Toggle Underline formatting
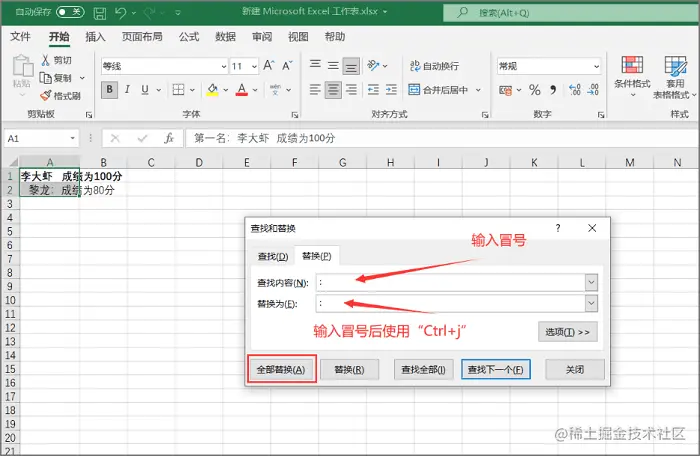 (x=145, y=89)
